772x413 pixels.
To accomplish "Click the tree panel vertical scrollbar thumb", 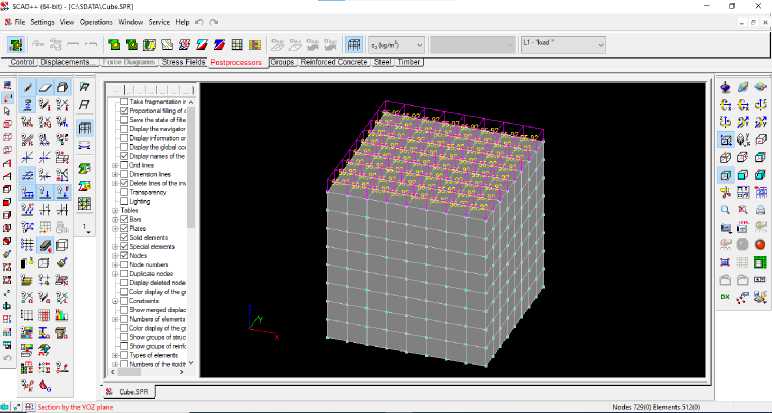I will [192, 167].
